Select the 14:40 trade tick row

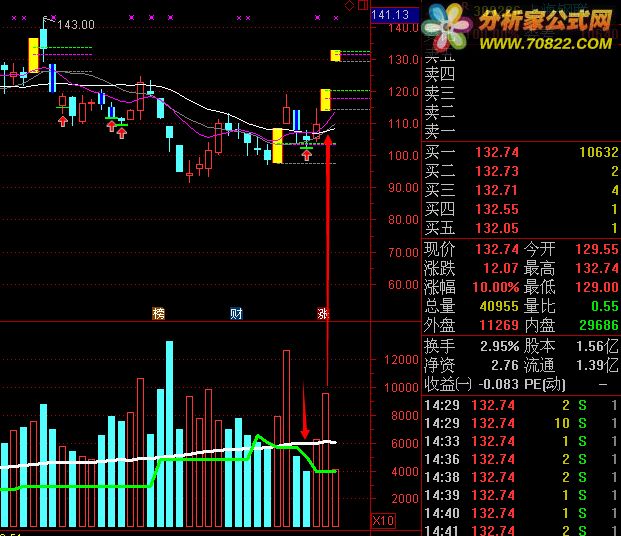pyautogui.click(x=521, y=513)
